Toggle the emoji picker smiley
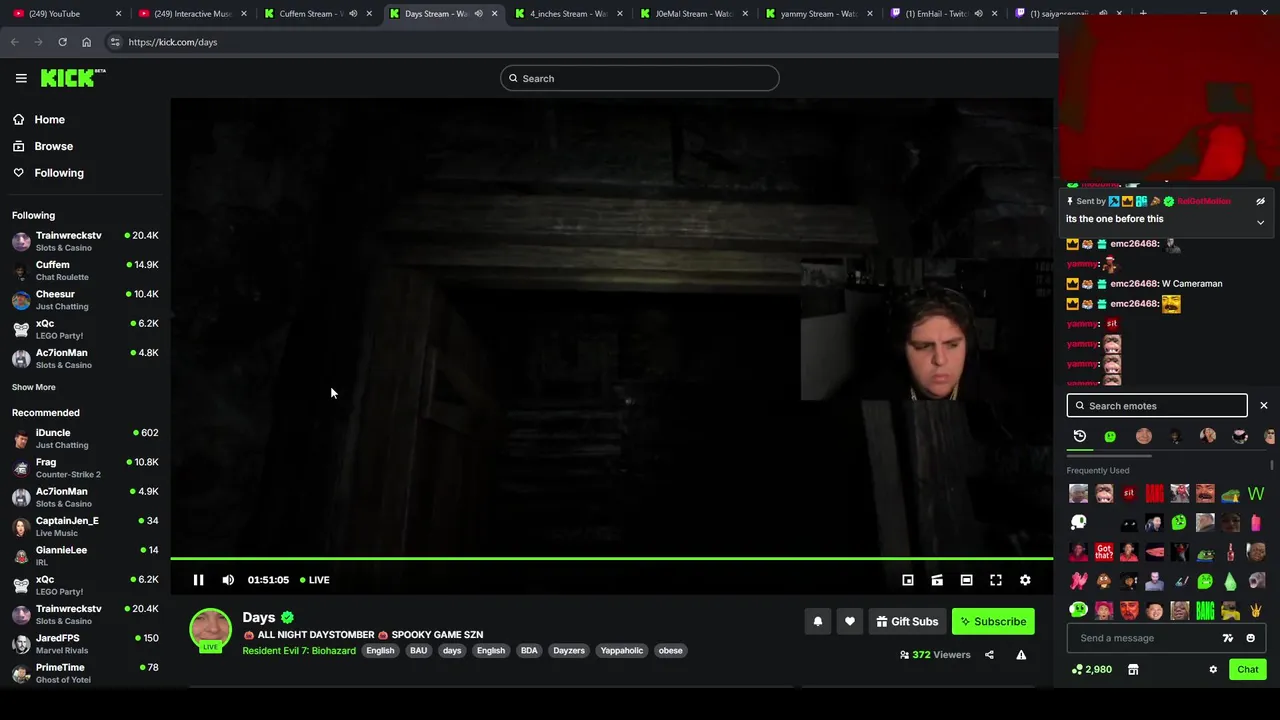This screenshot has height=720, width=1280. click(1250, 638)
